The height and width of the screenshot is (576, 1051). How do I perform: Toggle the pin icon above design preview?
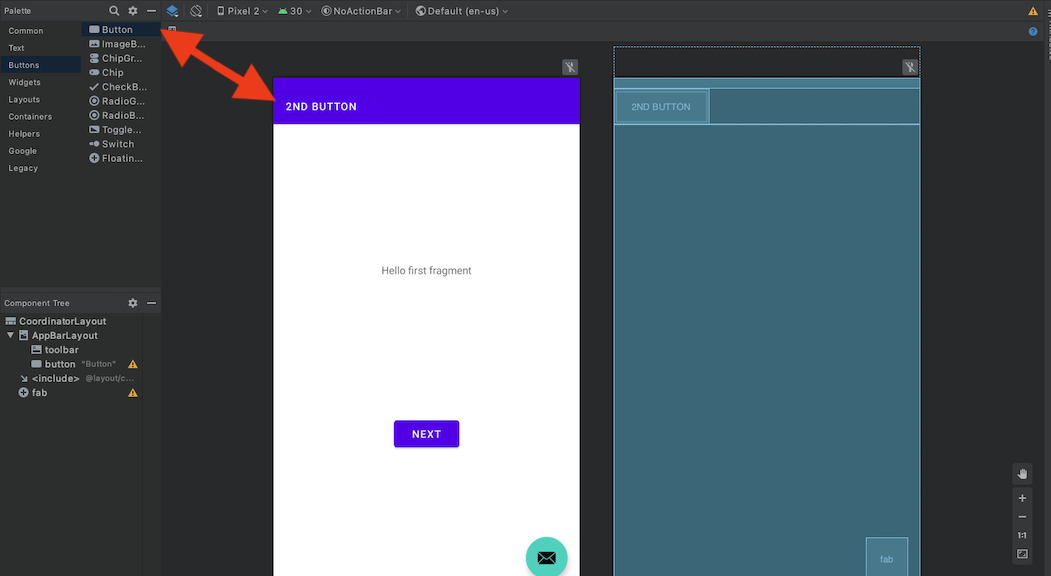[x=570, y=67]
